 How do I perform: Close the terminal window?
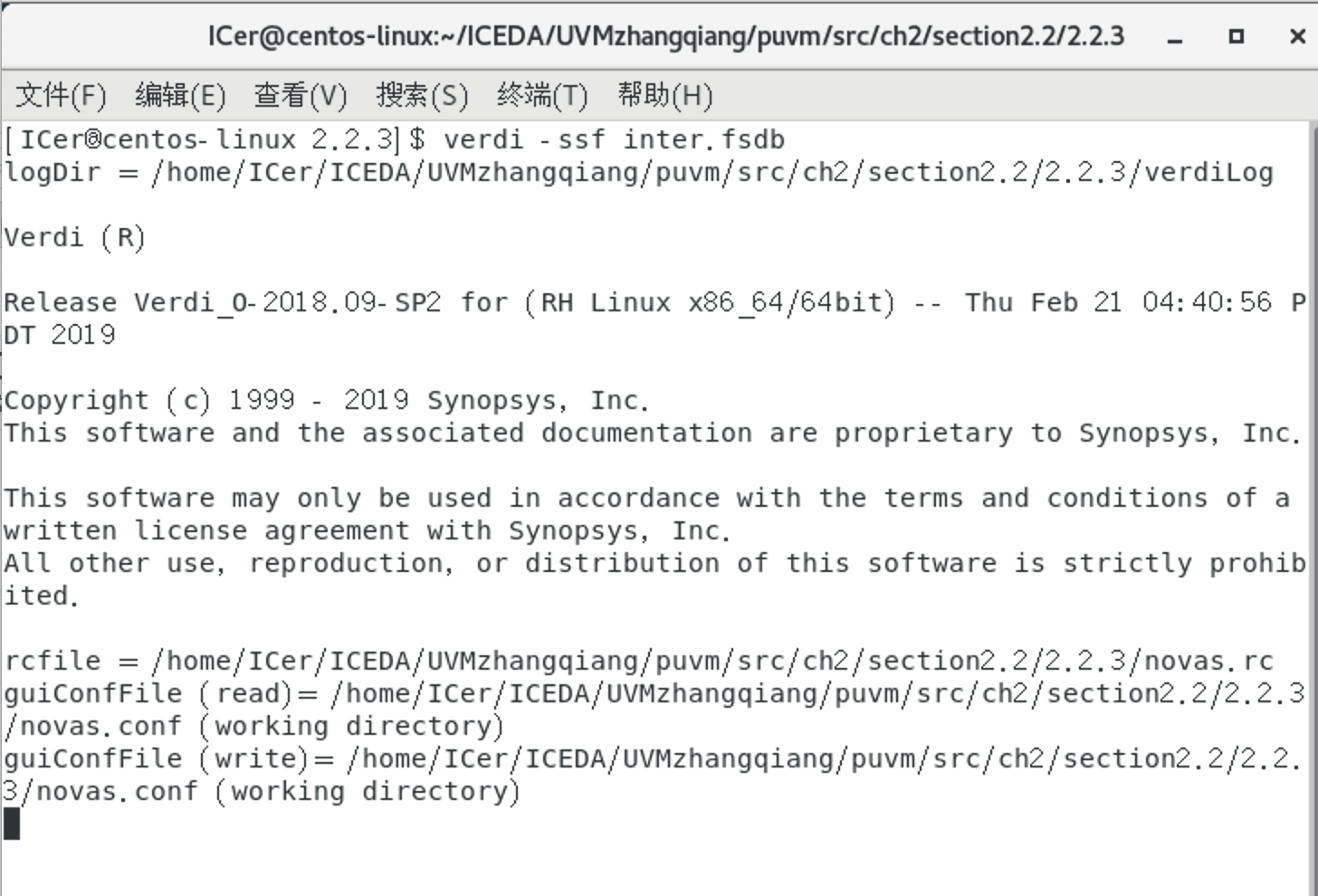coord(1295,36)
